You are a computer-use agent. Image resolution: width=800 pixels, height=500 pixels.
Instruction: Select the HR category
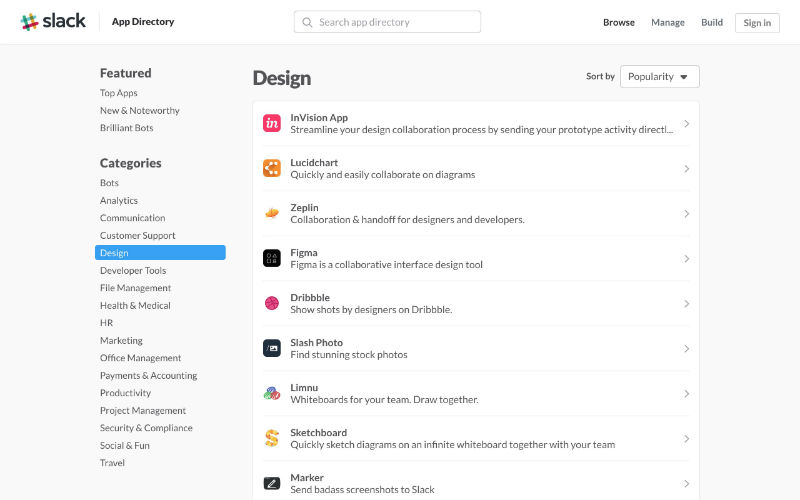pos(107,323)
